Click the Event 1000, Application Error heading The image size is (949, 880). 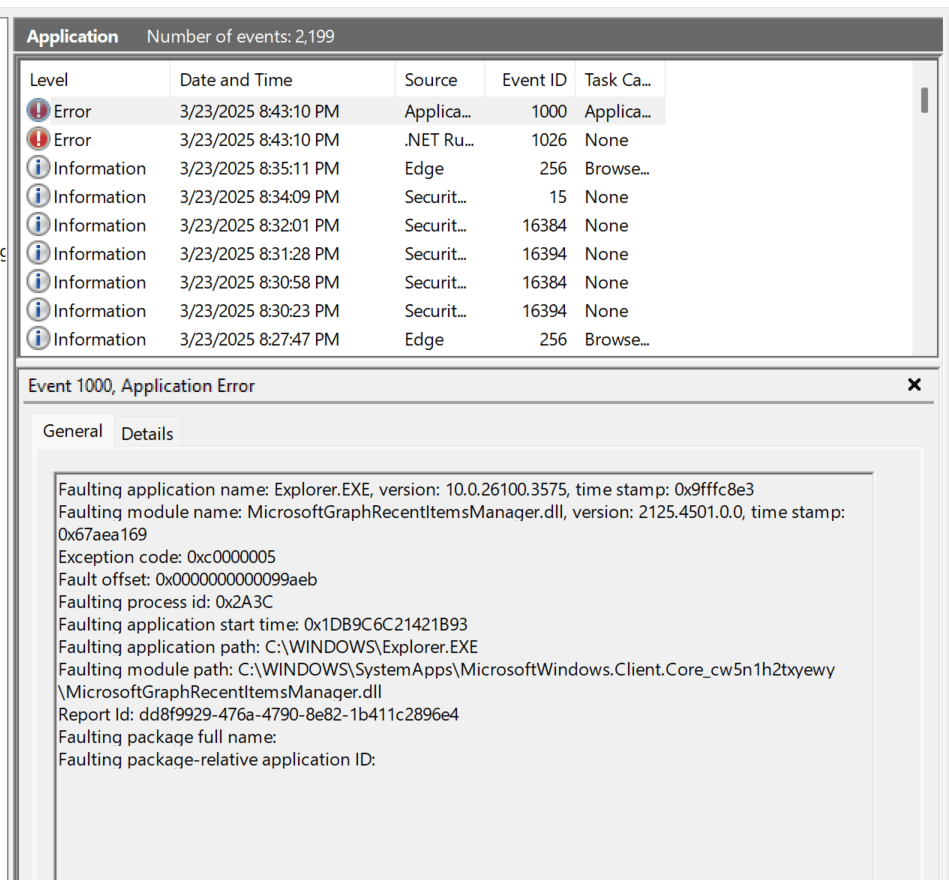(141, 386)
